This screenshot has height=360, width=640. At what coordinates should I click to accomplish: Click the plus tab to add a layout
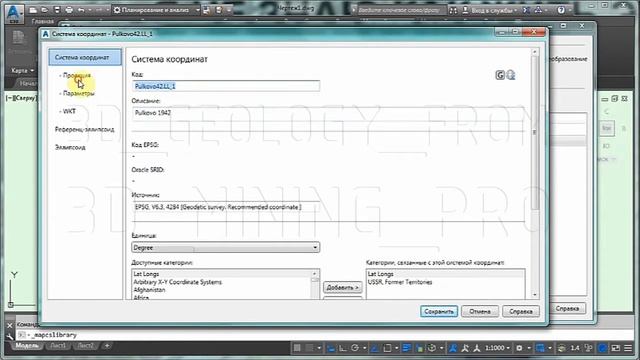pyautogui.click(x=107, y=346)
